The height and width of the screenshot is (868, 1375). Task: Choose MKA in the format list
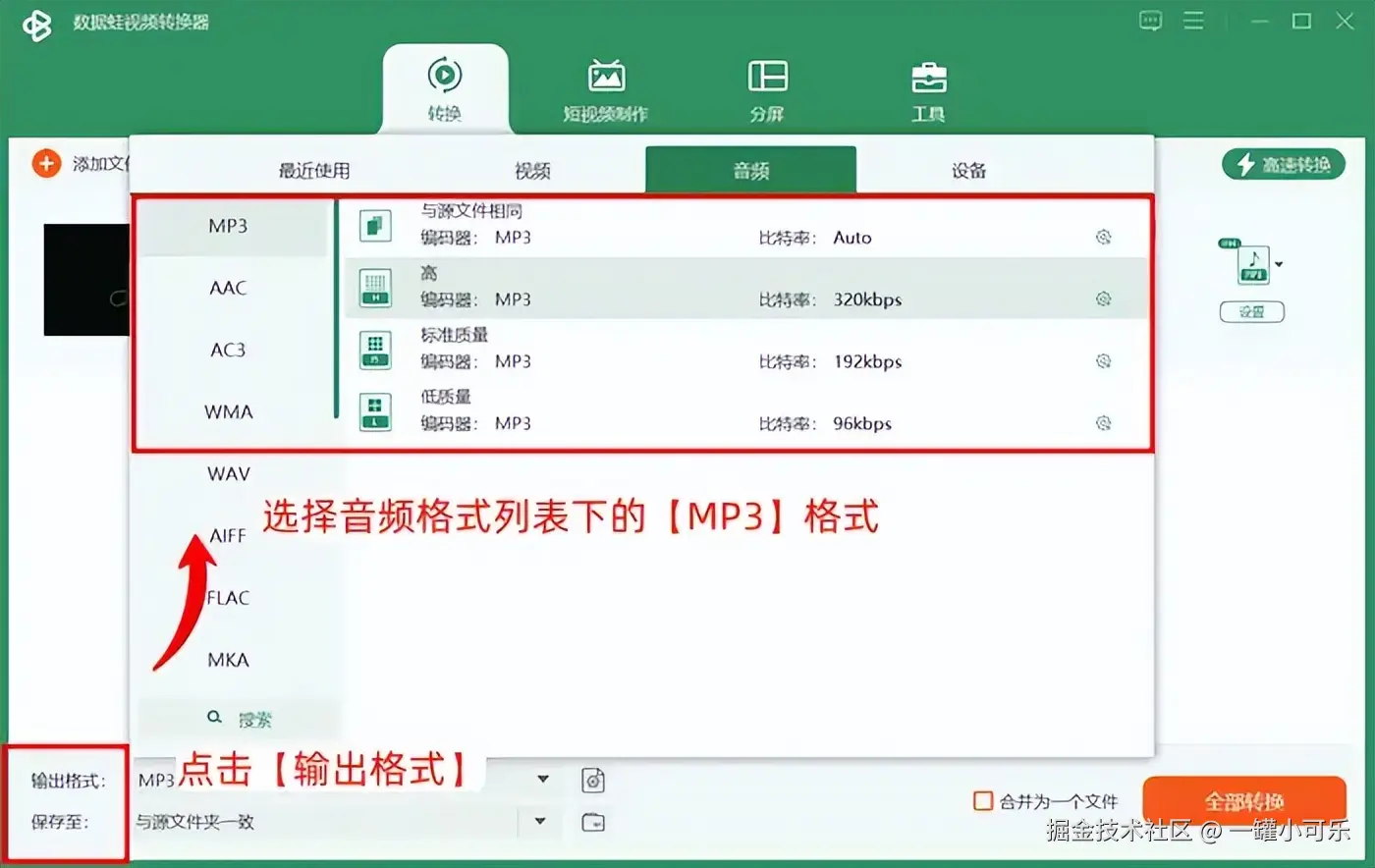tap(228, 659)
